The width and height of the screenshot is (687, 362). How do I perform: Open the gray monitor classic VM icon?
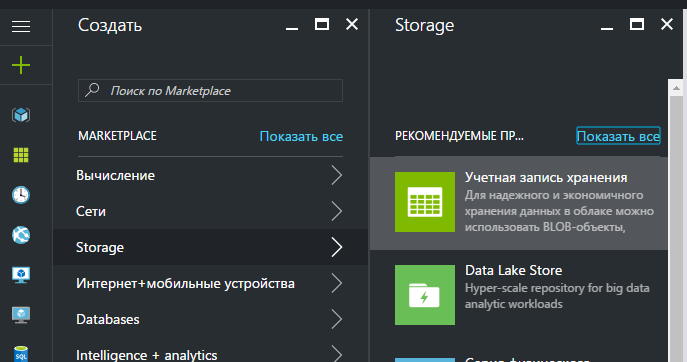click(21, 315)
